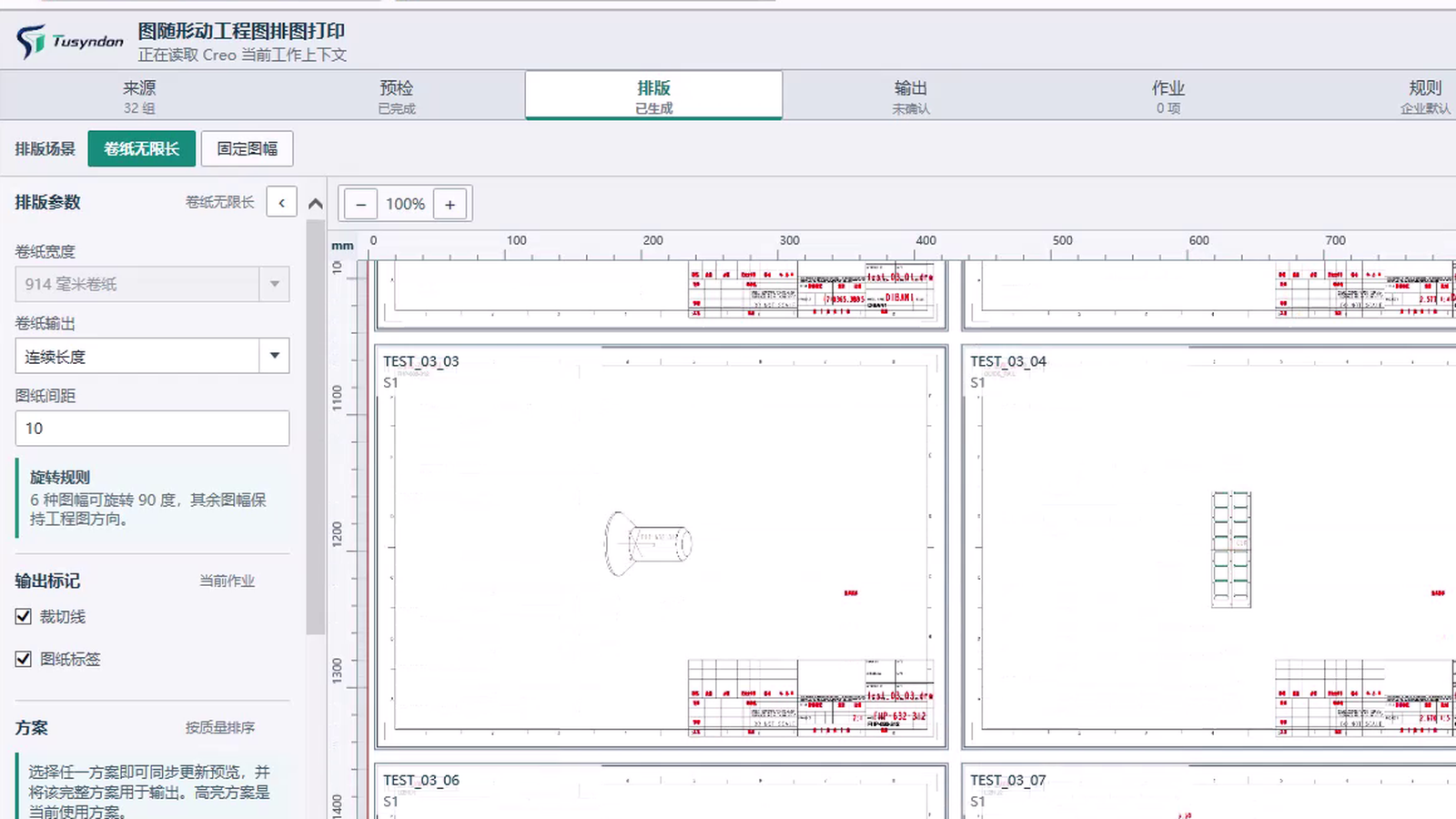Toggle the 裁切线 checkbox
1456x819 pixels.
click(x=24, y=617)
